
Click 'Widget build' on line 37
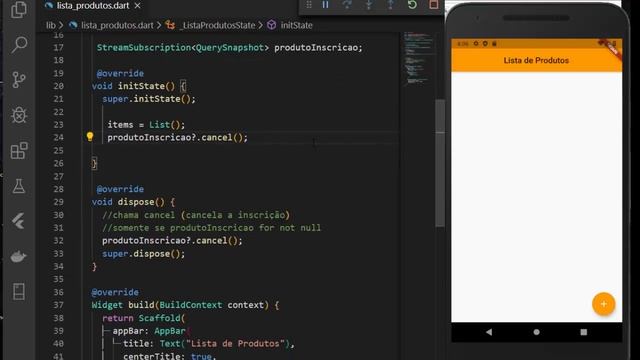123,305
